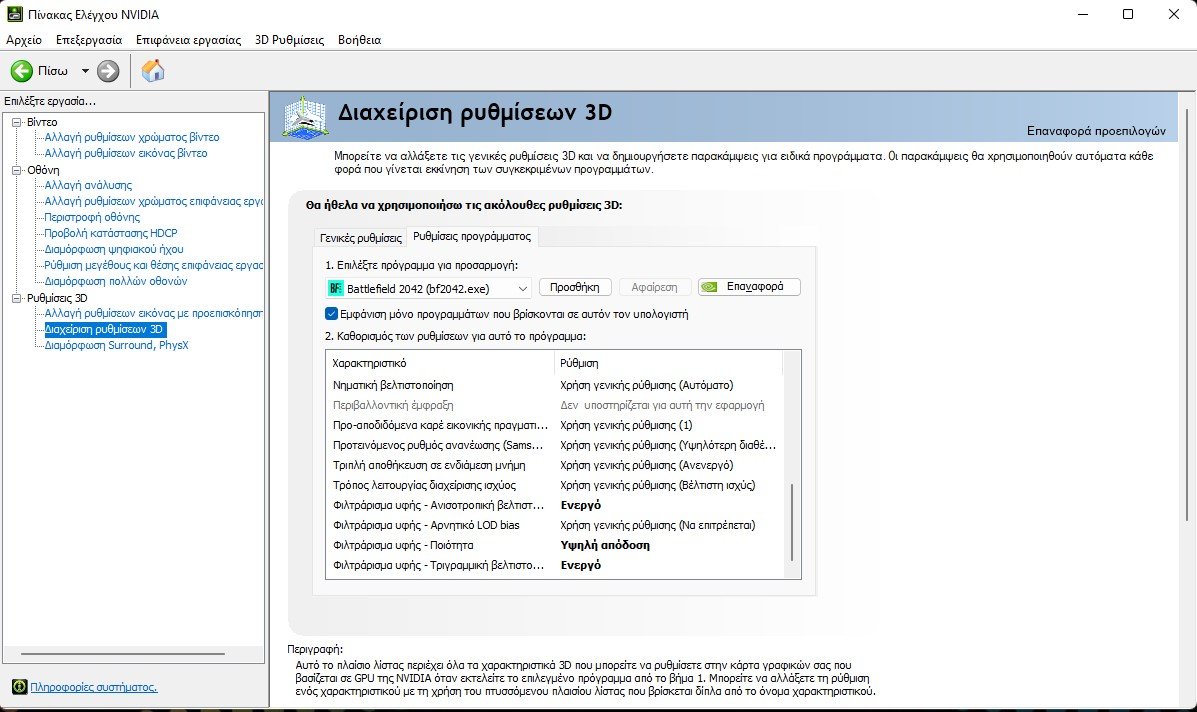
Task: Collapse the Οθόνη tree node
Action: (16, 170)
